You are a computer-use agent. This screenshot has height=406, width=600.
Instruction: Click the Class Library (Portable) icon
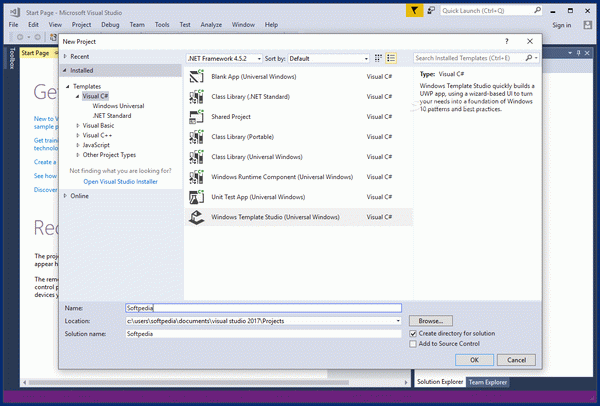click(197, 137)
